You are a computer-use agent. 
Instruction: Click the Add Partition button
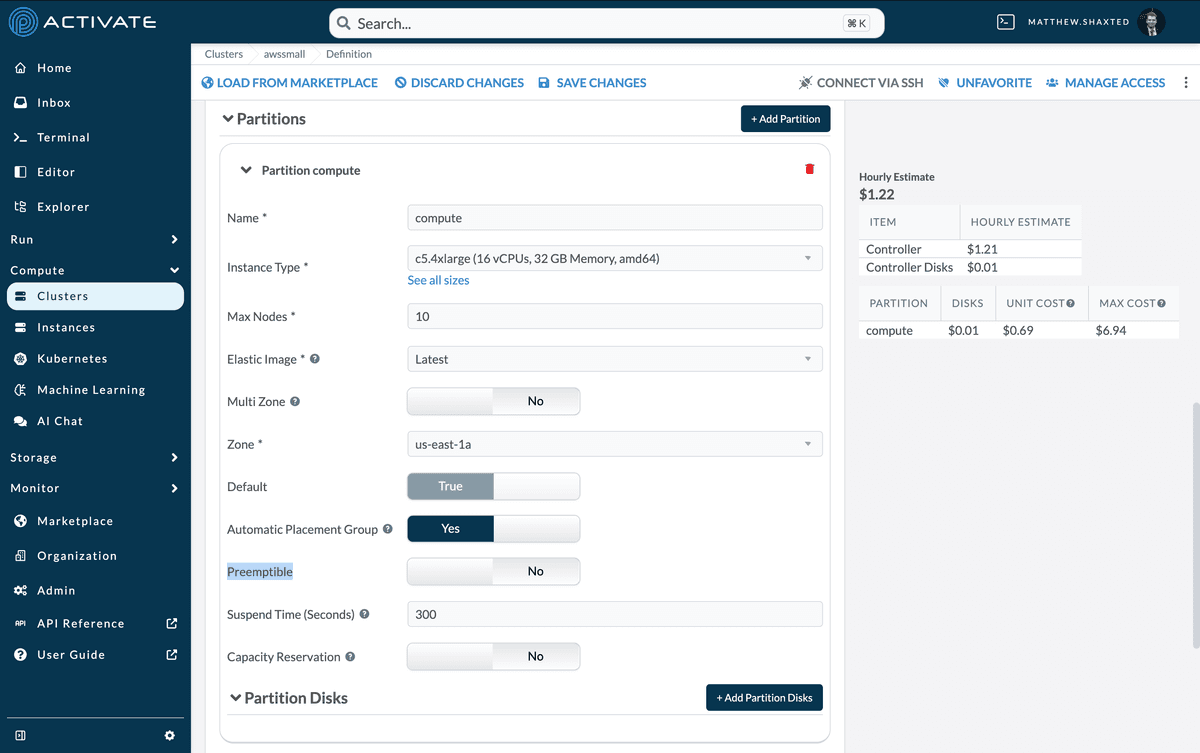pyautogui.click(x=785, y=119)
